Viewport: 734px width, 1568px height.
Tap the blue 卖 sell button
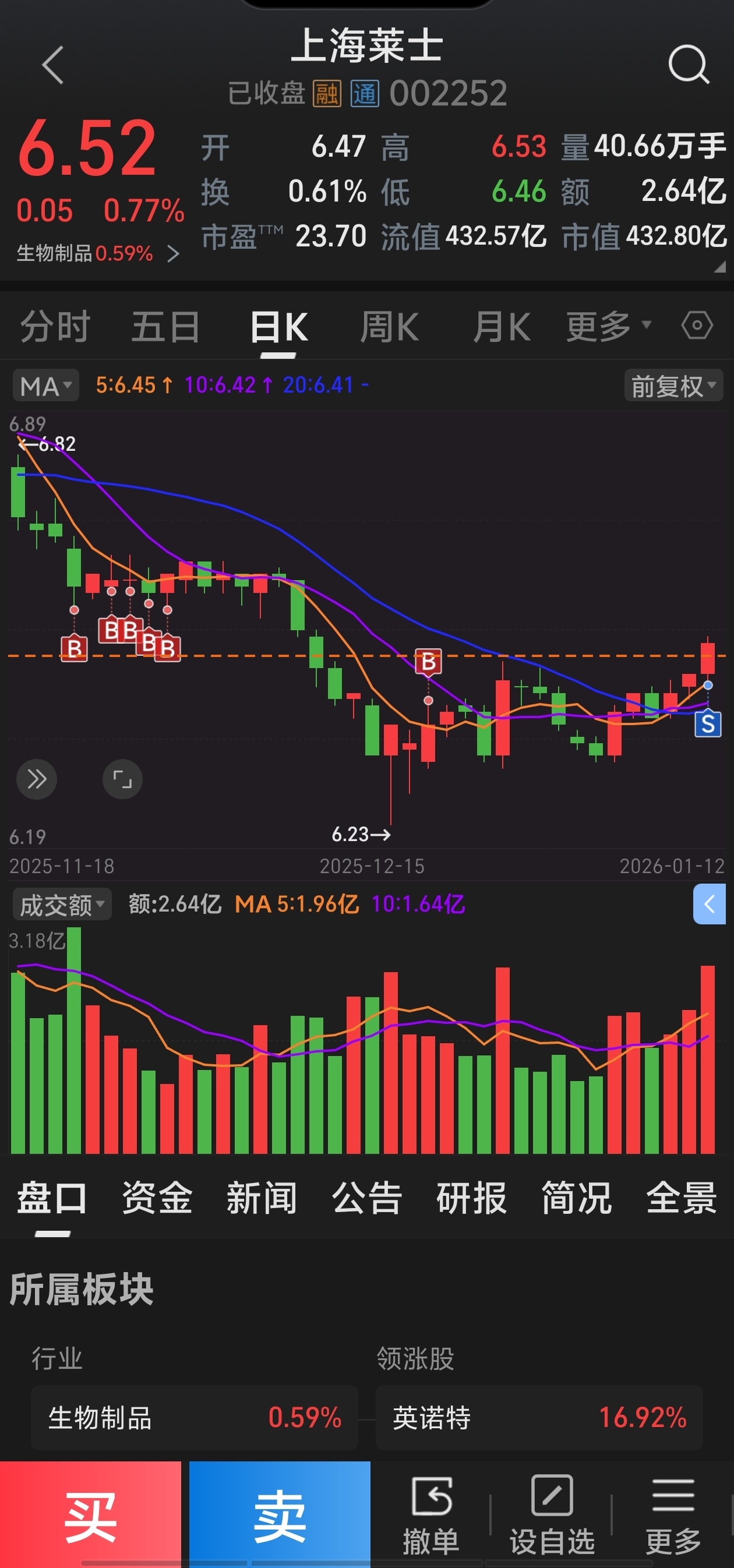click(x=280, y=1514)
